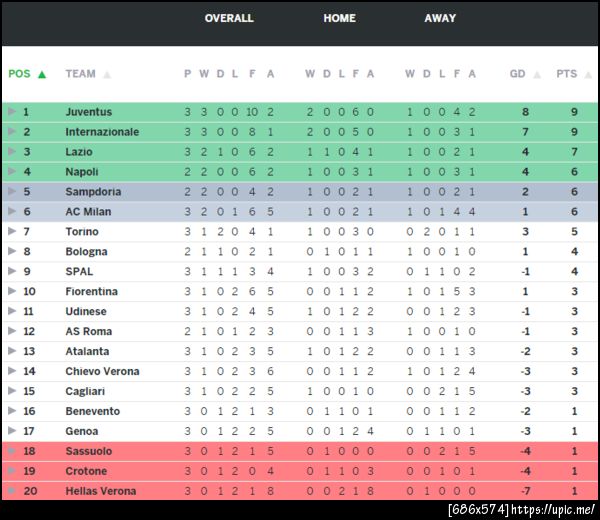
Task: Click the POS column header label
Action: 20,74
